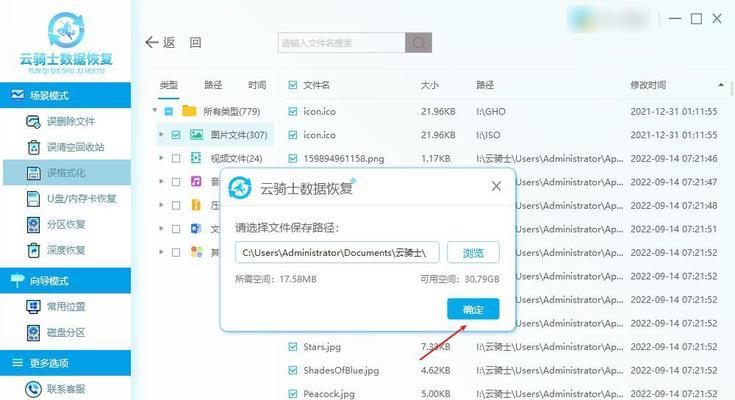Click the file list vertical scrollbar
735x400 pixels.
pos(732,89)
